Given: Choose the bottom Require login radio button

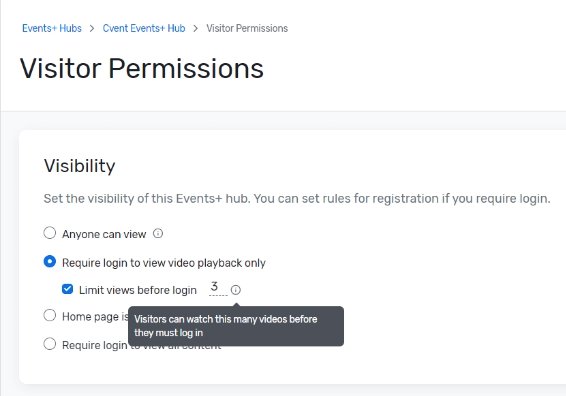Looking at the screenshot, I should (50, 344).
